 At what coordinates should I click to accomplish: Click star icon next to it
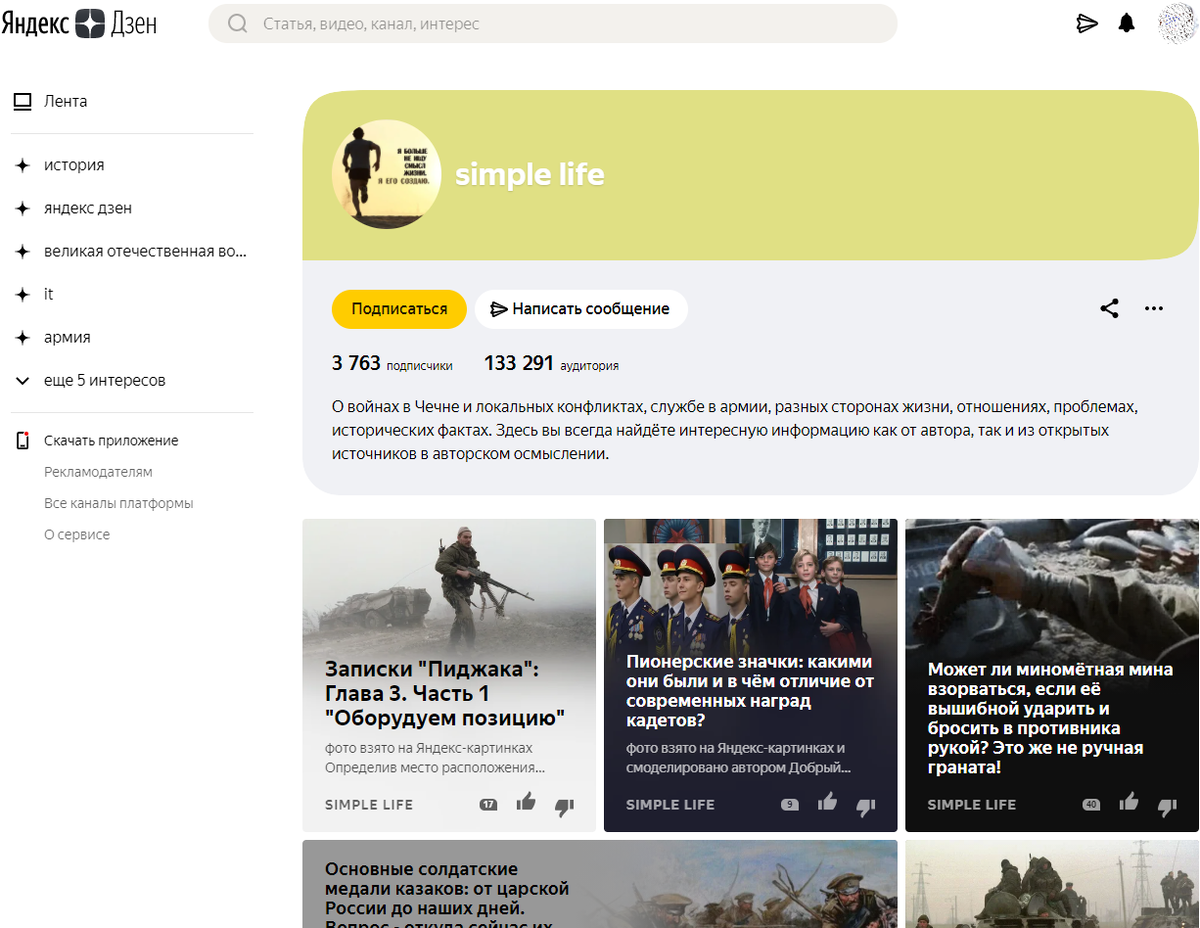[x=22, y=294]
